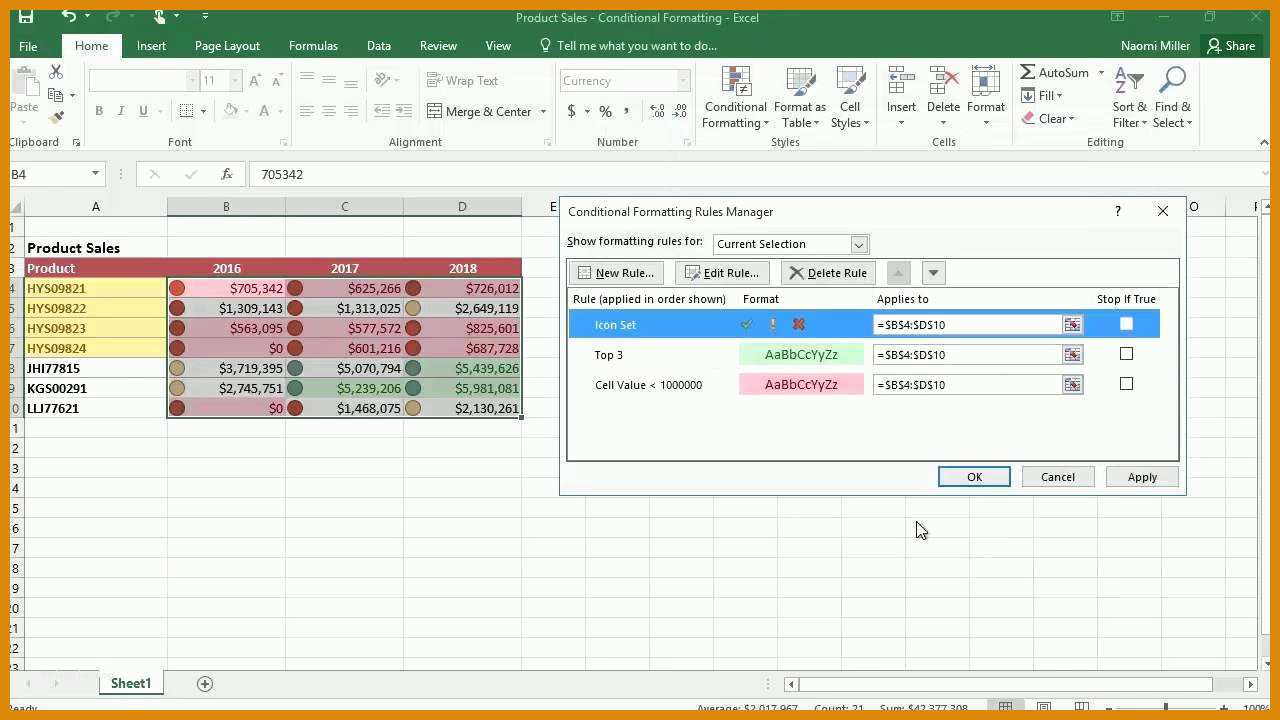Screen dimensions: 1280x720
Task: Click the Save icon in quick access toolbar
Action: 26,16
